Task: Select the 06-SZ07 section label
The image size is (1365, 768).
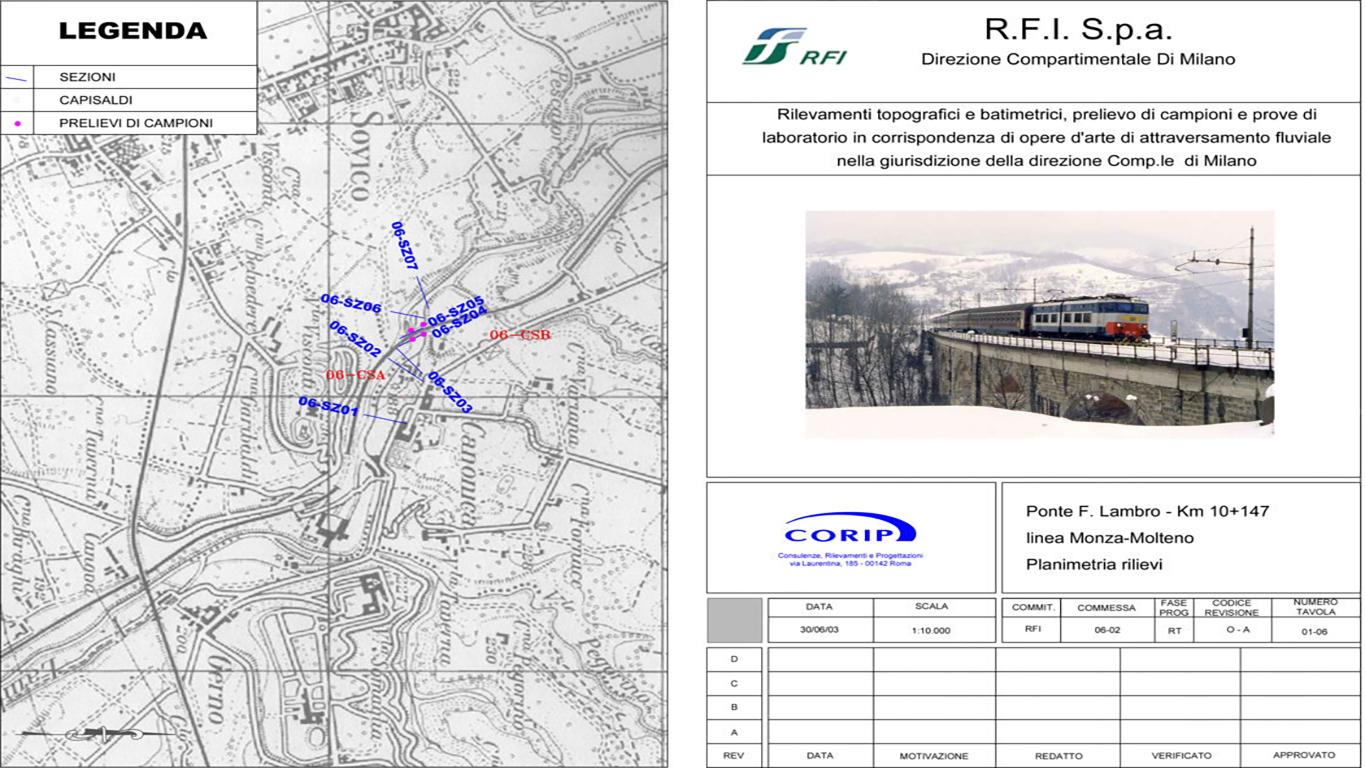Action: pyautogui.click(x=405, y=247)
